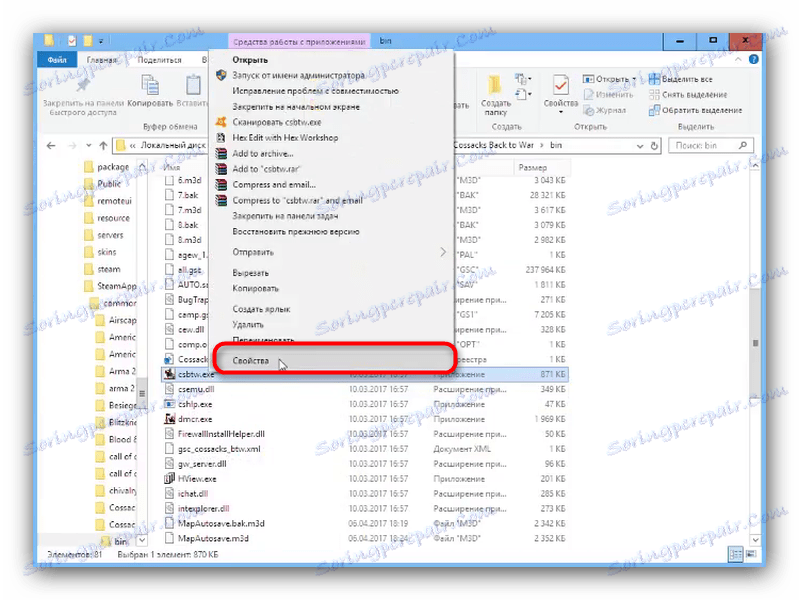
Task: Open the easy access dropdown icon
Action: coord(523,94)
